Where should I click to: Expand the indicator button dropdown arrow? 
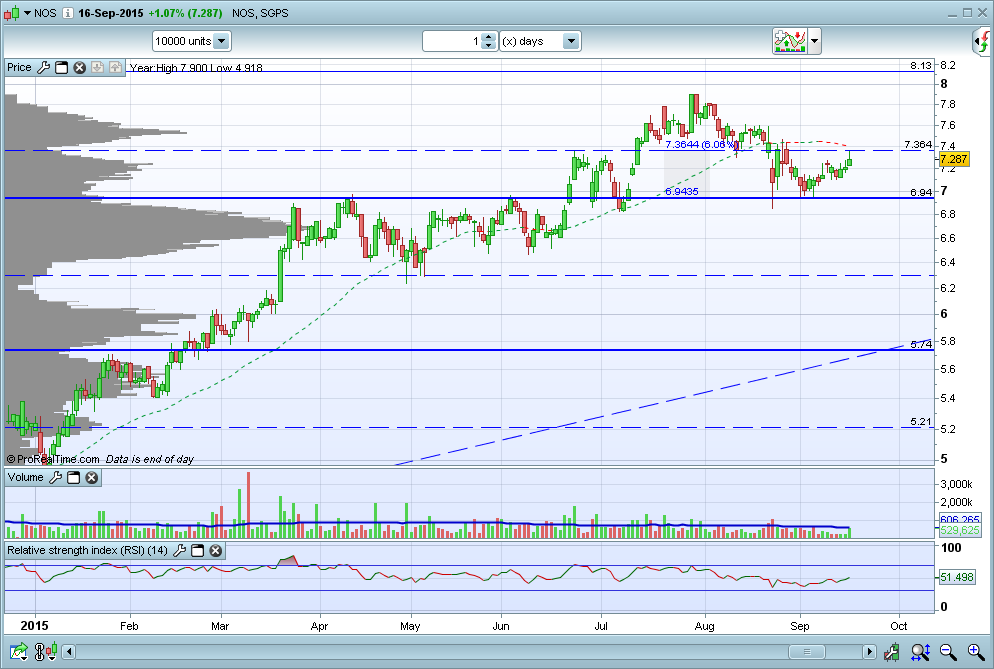pyautogui.click(x=815, y=41)
